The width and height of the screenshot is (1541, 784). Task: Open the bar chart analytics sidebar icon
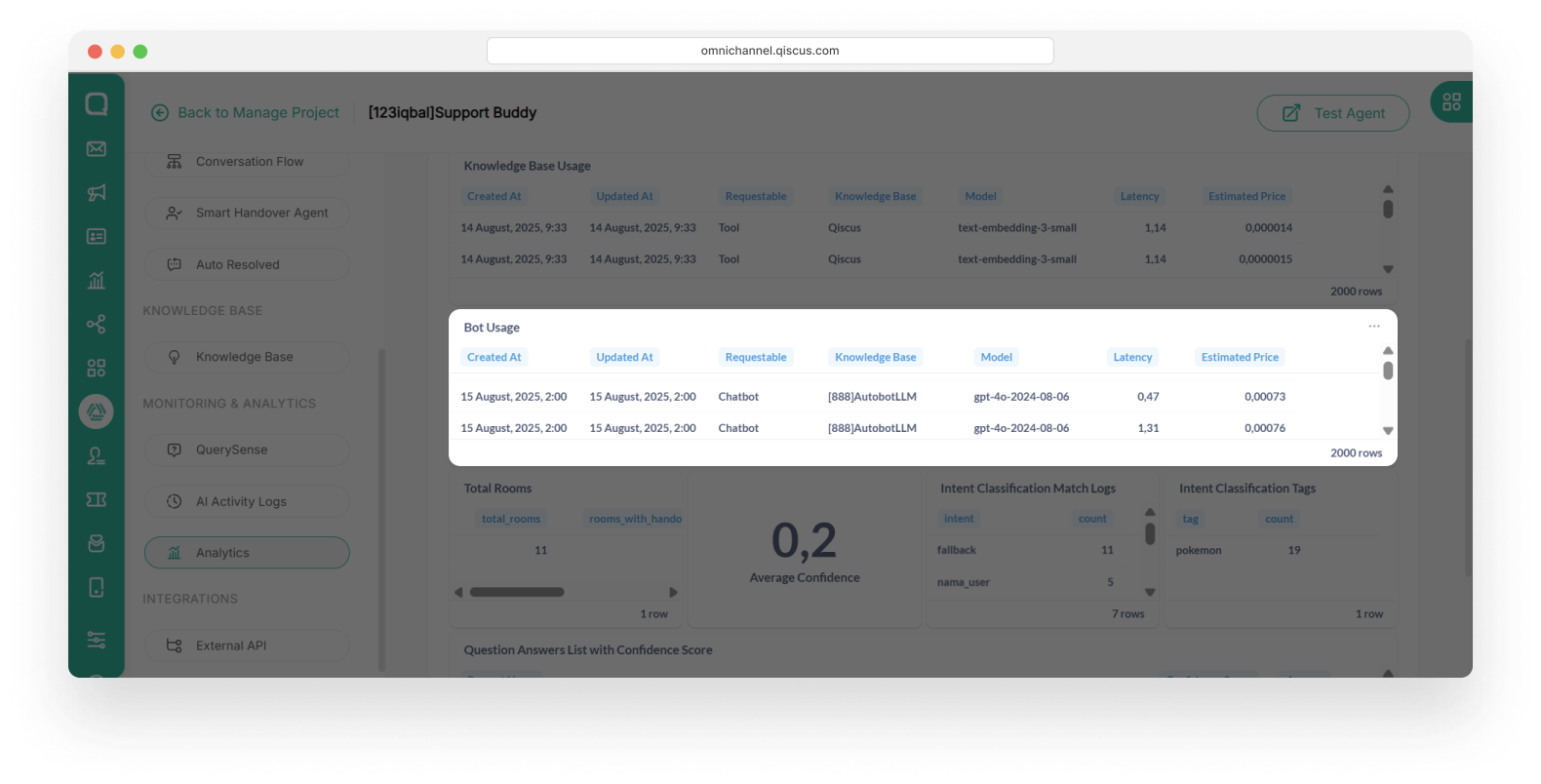[97, 281]
